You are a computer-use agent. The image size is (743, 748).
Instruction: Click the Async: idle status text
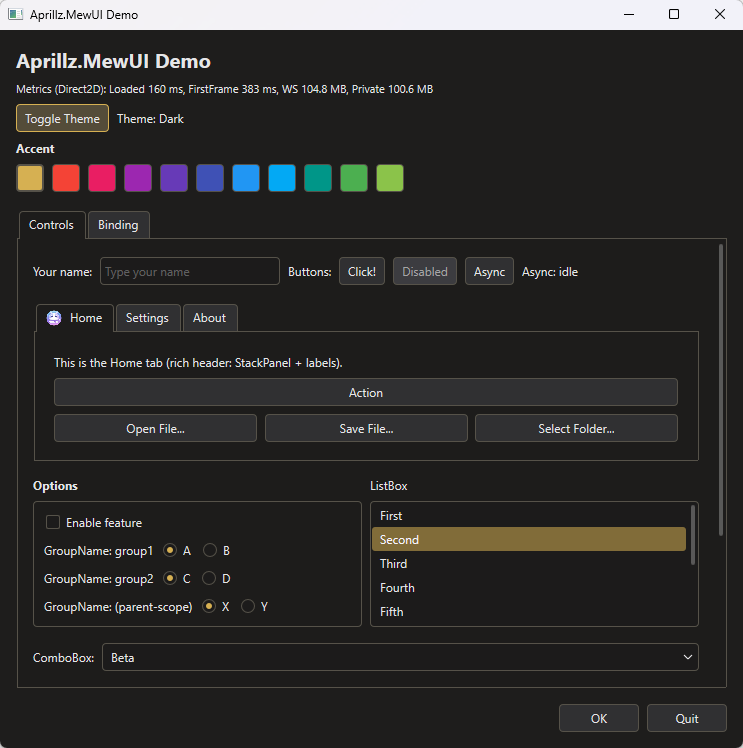tap(550, 271)
